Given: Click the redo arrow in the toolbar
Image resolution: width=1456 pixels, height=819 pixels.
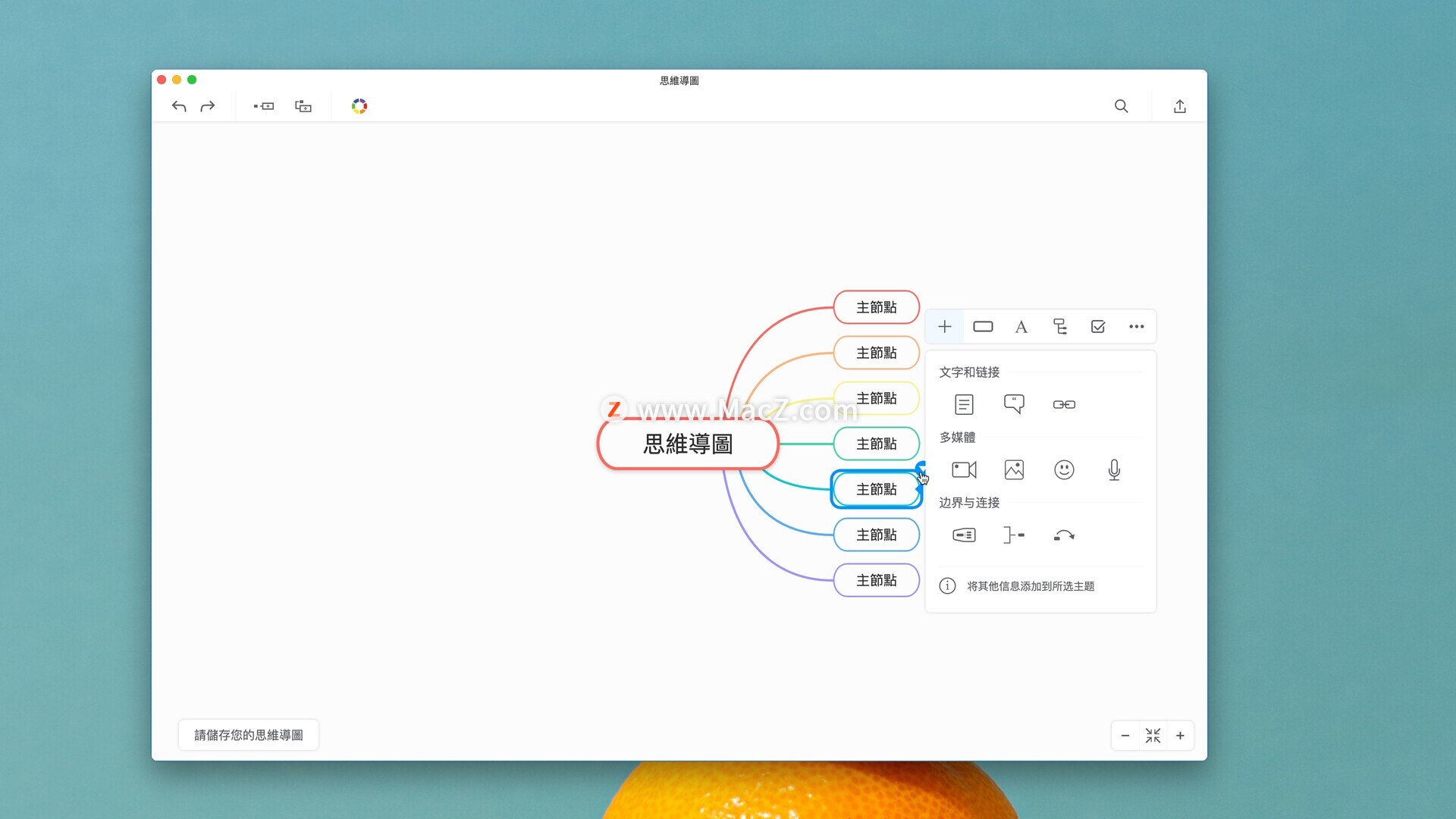Looking at the screenshot, I should 207,106.
